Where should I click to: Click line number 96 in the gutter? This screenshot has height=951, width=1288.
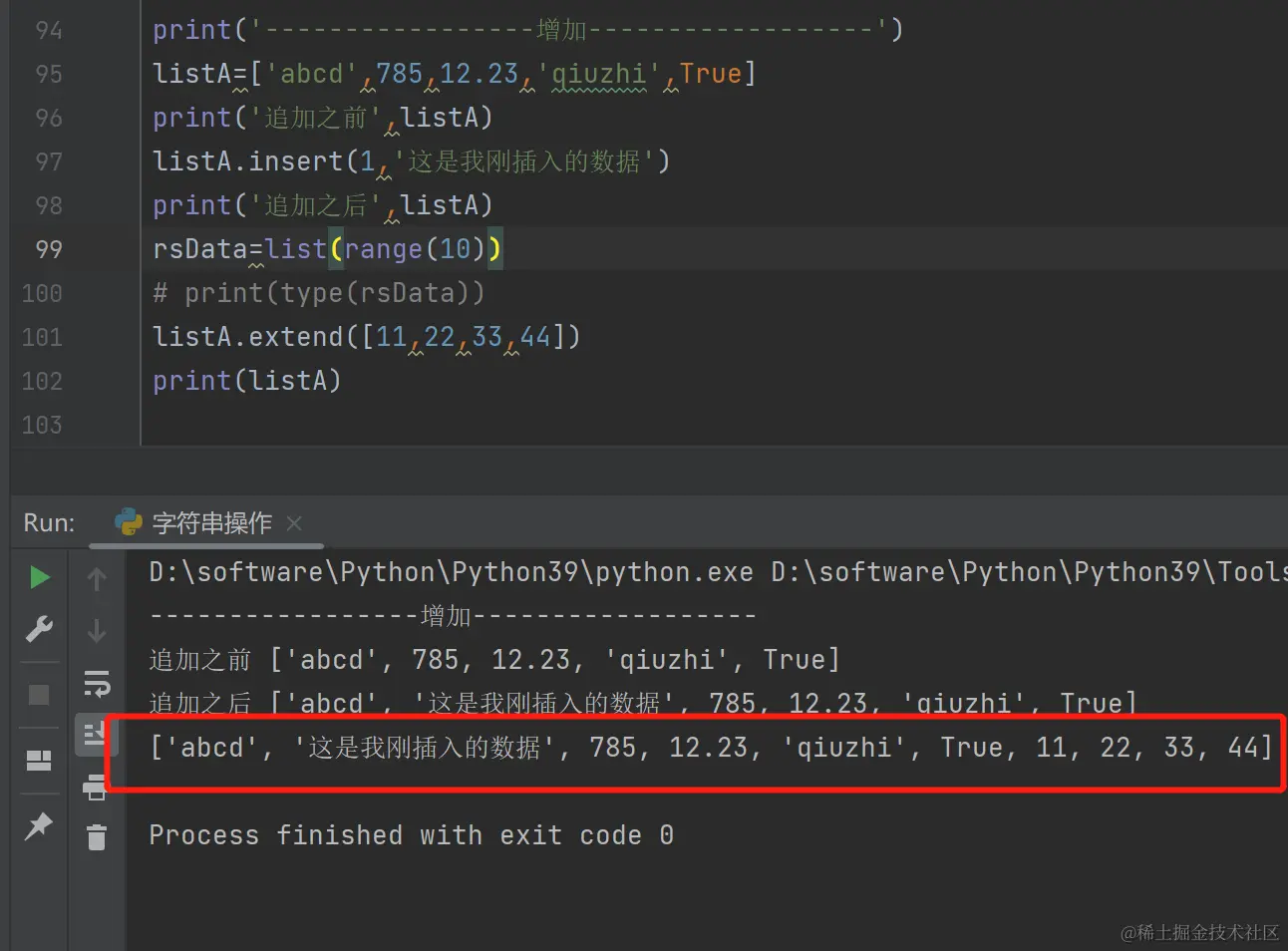pyautogui.click(x=48, y=118)
